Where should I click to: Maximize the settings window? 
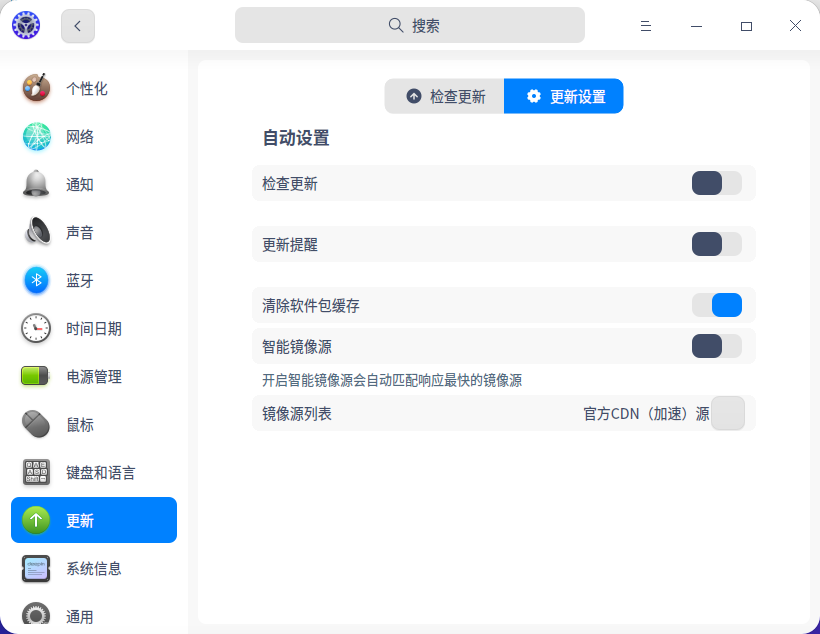click(746, 26)
